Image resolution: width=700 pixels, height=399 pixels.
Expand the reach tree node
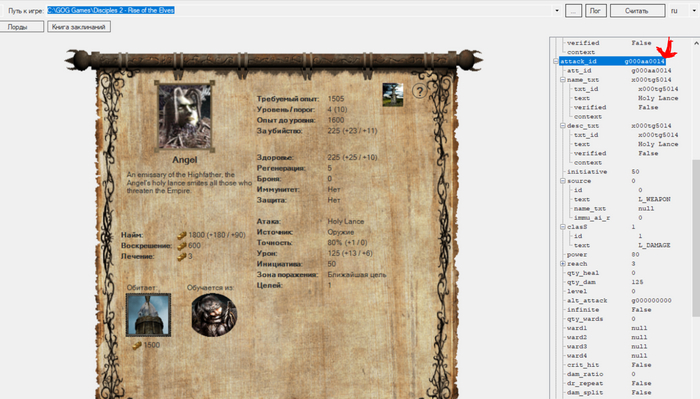[x=563, y=264]
